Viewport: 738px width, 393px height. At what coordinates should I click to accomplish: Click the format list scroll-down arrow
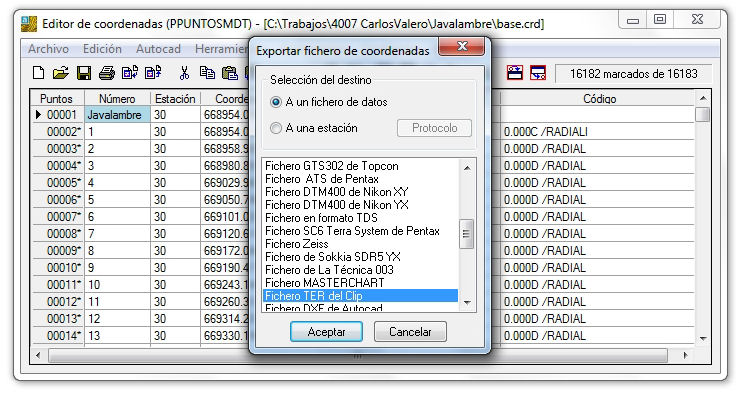[467, 303]
